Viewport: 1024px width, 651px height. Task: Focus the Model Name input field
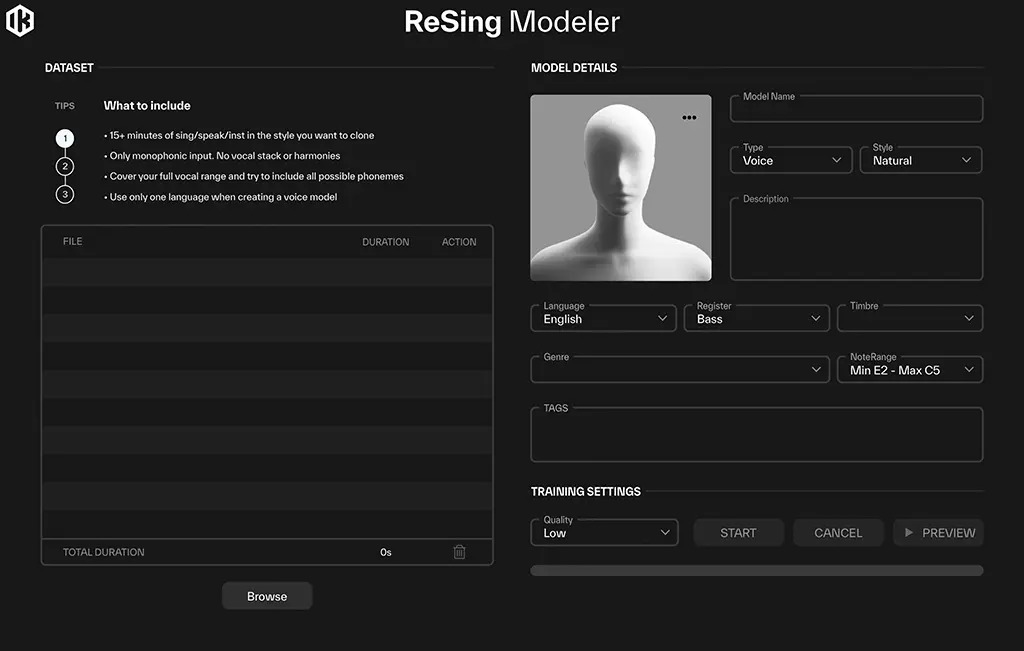coord(857,109)
